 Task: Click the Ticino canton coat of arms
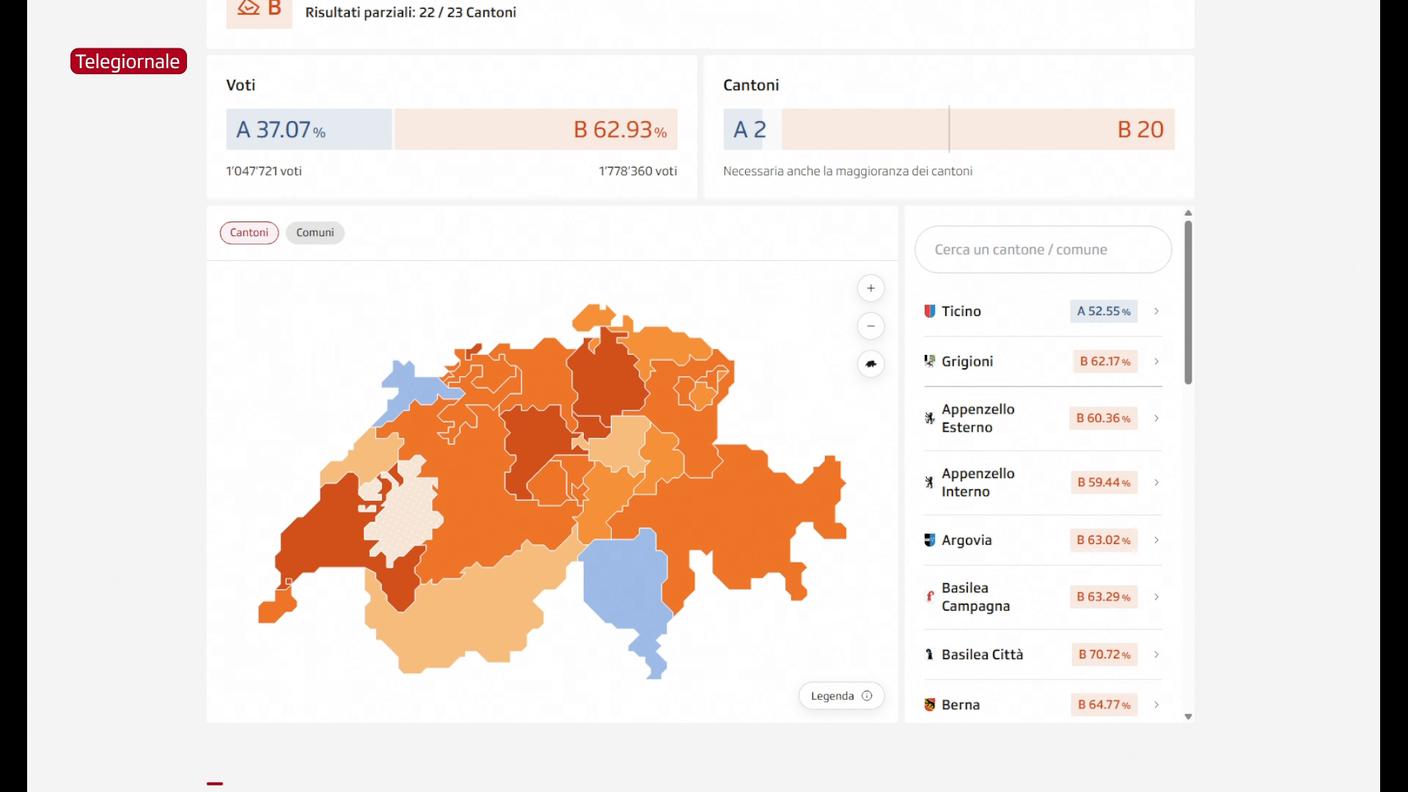click(x=929, y=311)
